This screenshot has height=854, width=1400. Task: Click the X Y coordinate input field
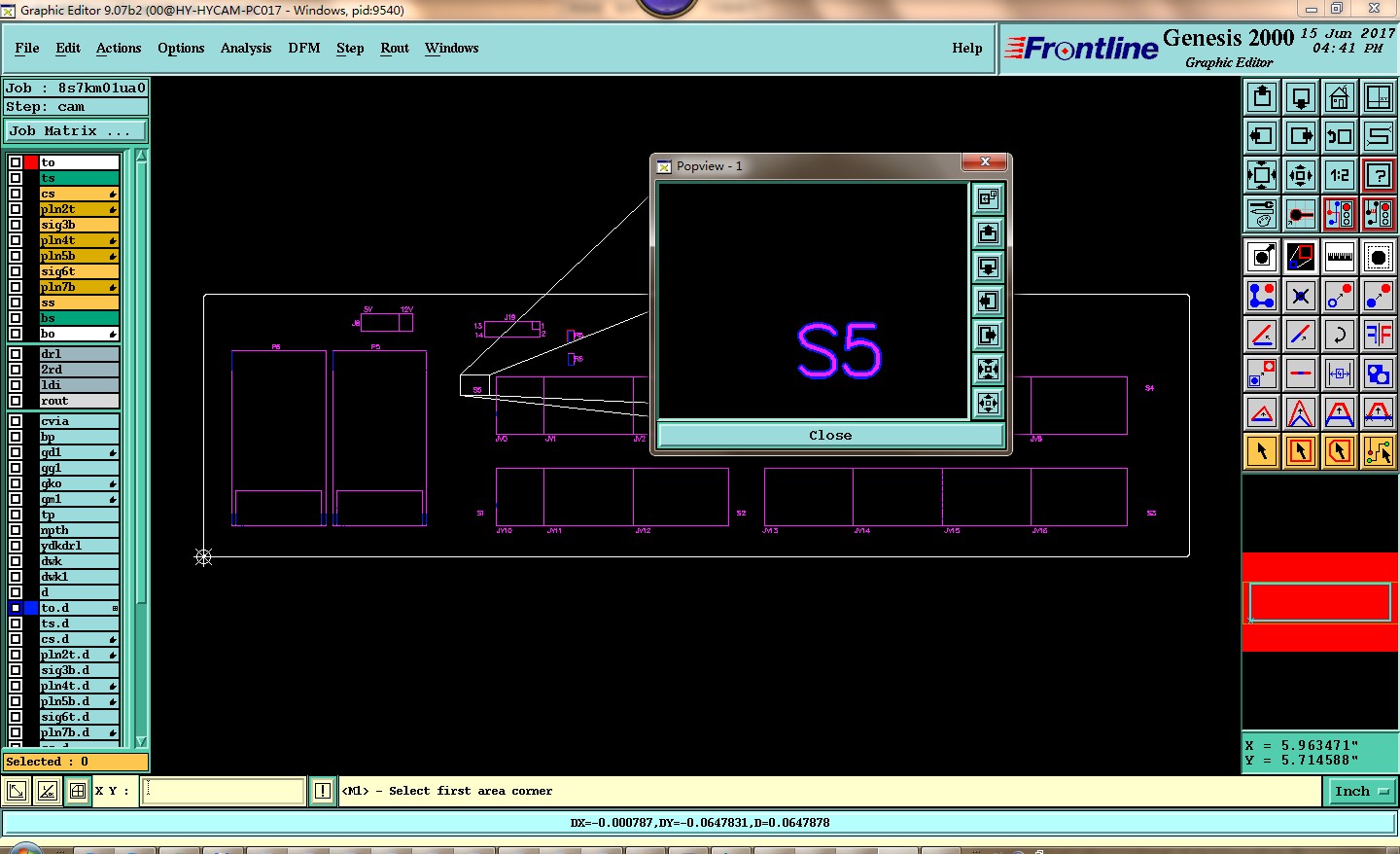point(224,791)
